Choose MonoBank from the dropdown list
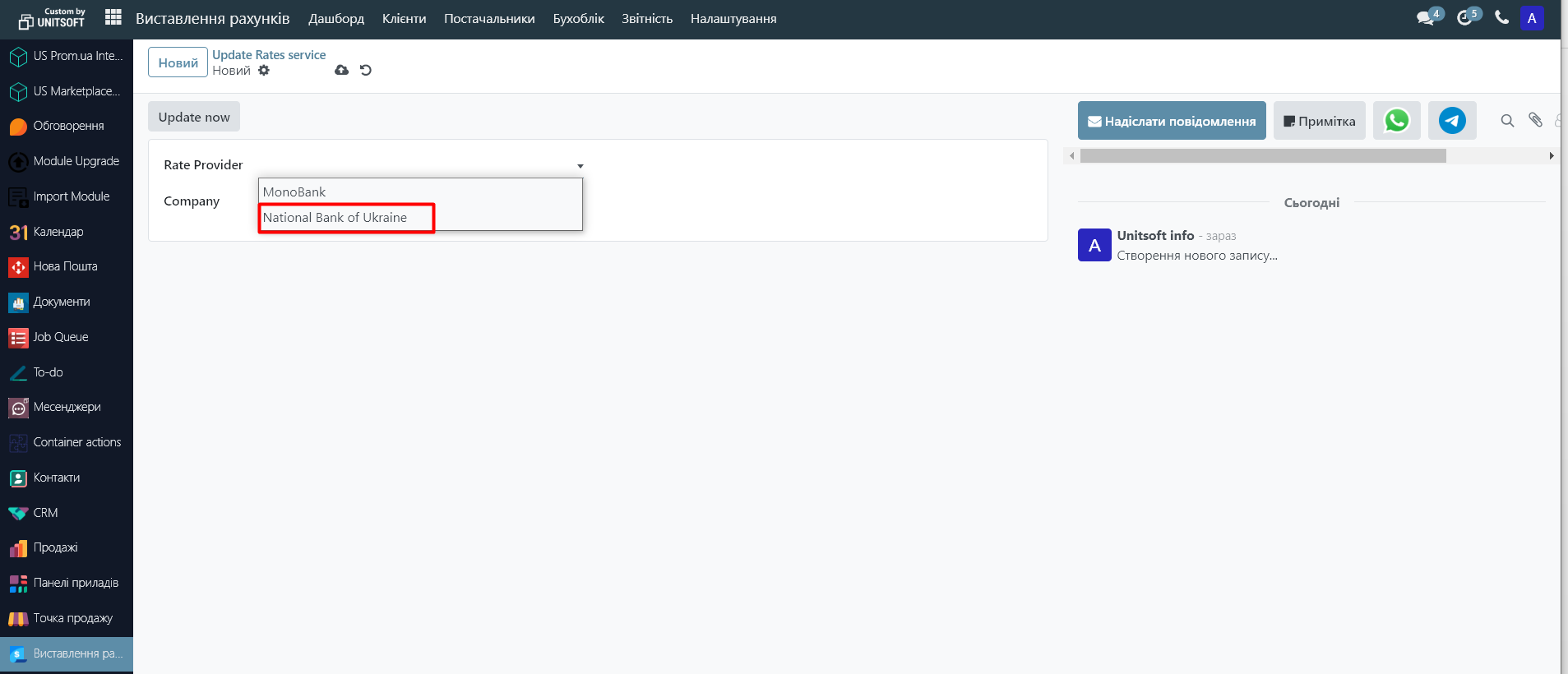The image size is (1568, 674). (x=294, y=192)
